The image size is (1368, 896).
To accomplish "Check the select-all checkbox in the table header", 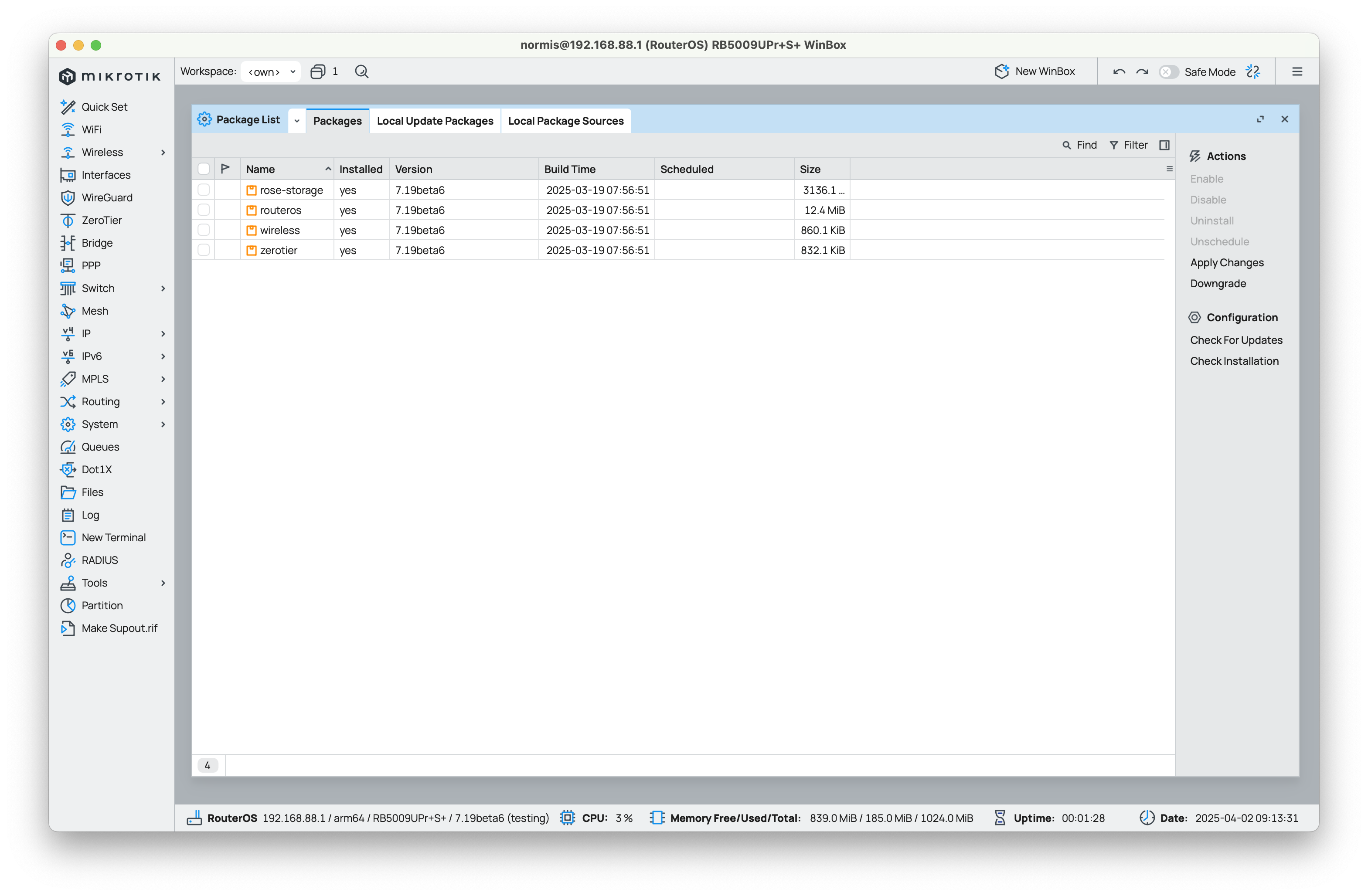I will click(204, 168).
